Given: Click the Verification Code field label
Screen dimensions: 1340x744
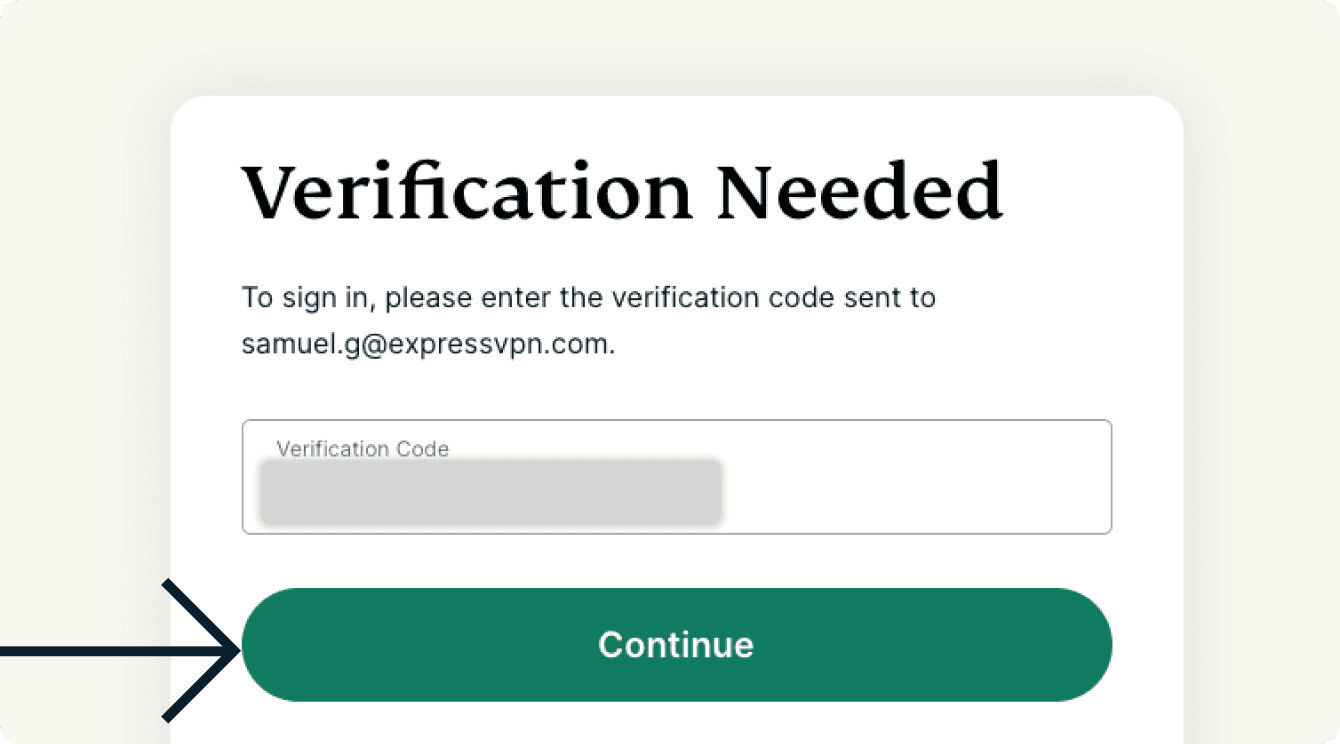Looking at the screenshot, I should pos(362,449).
